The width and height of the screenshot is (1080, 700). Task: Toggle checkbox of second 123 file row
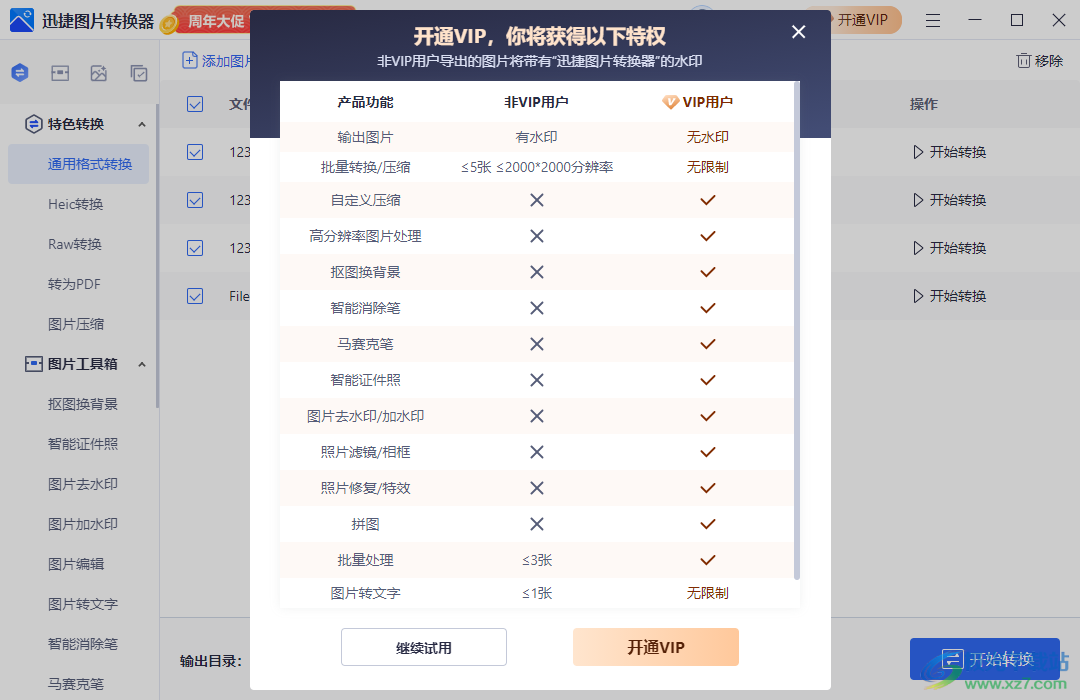[x=195, y=200]
